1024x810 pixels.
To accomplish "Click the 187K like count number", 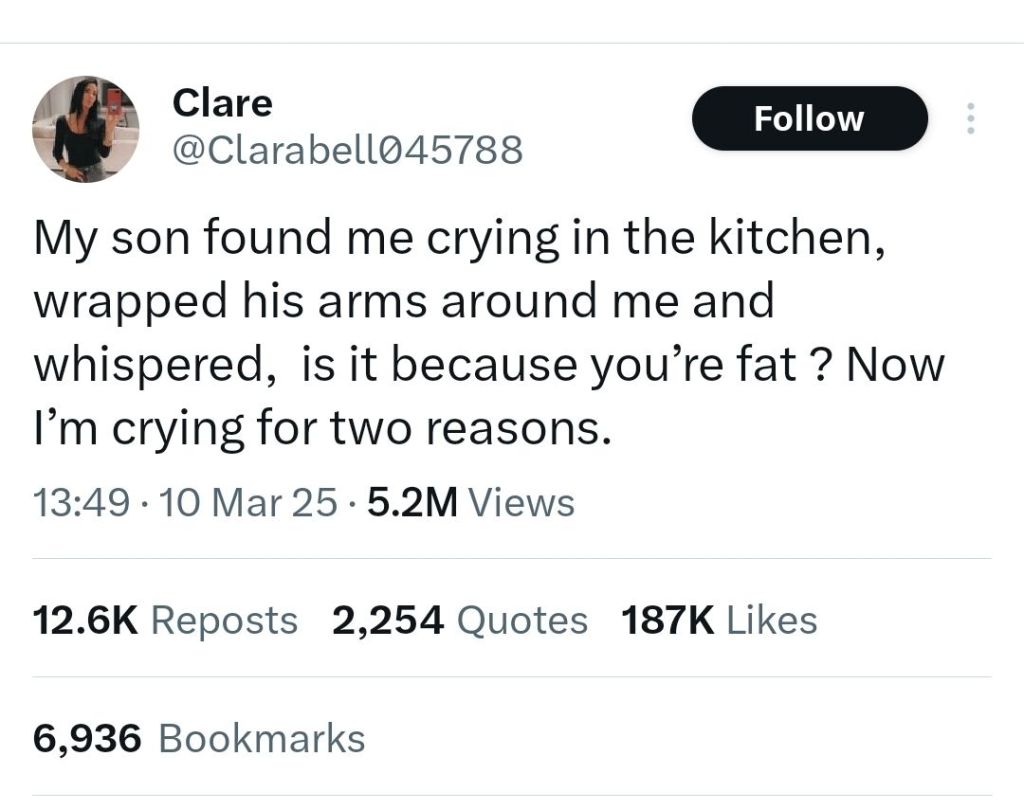I will [x=667, y=620].
